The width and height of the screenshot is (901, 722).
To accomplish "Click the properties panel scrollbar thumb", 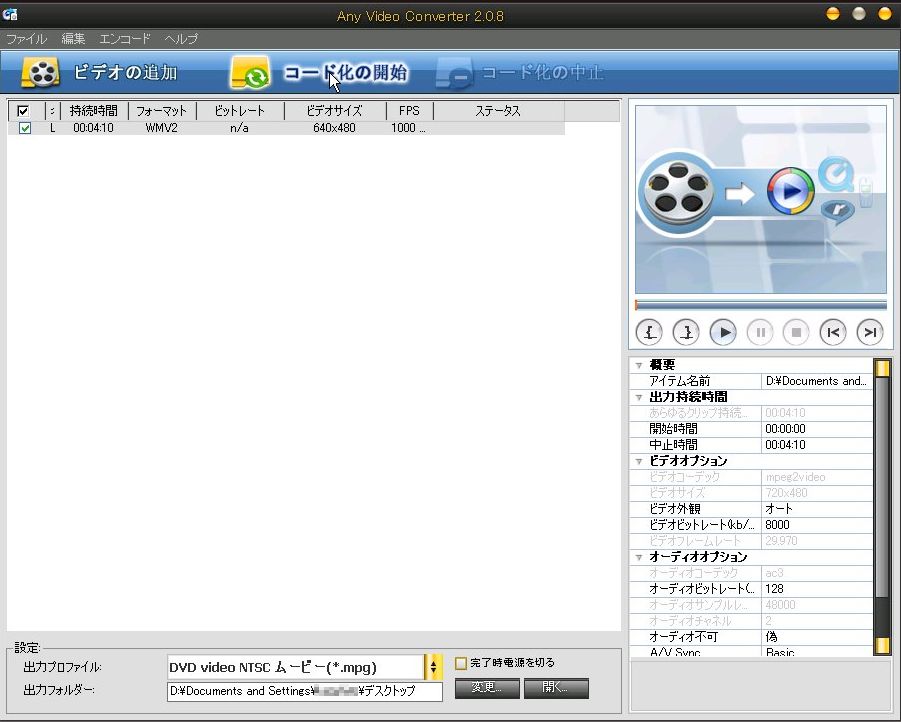I will pyautogui.click(x=881, y=487).
